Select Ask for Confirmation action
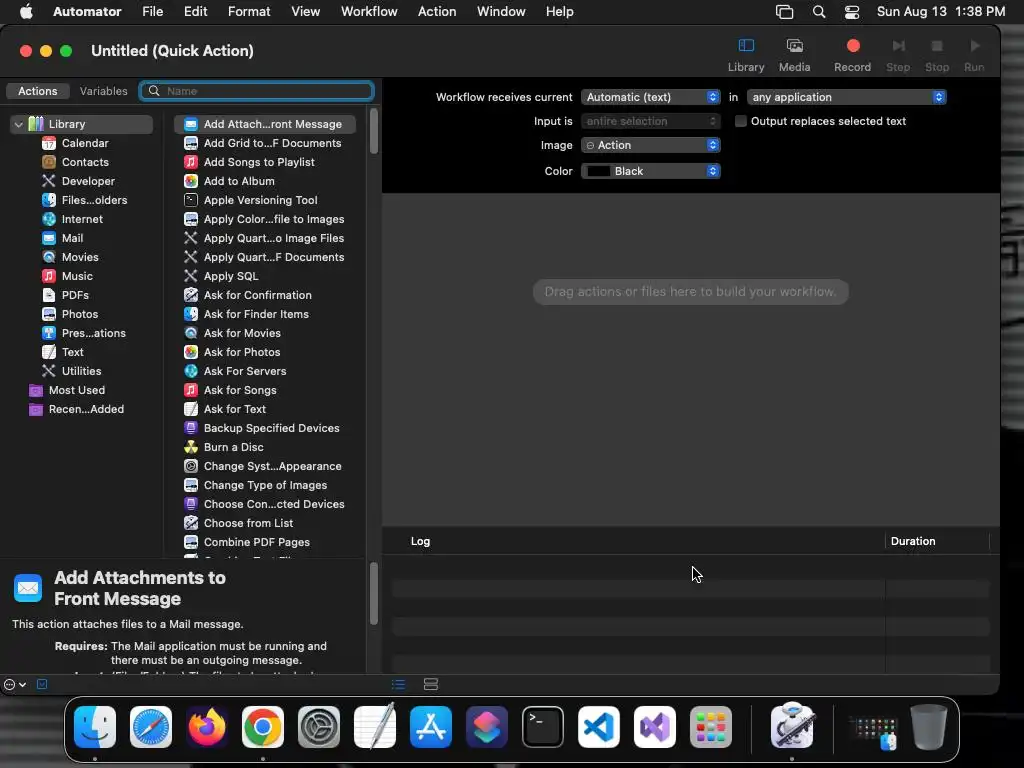The height and width of the screenshot is (768, 1024). [257, 295]
